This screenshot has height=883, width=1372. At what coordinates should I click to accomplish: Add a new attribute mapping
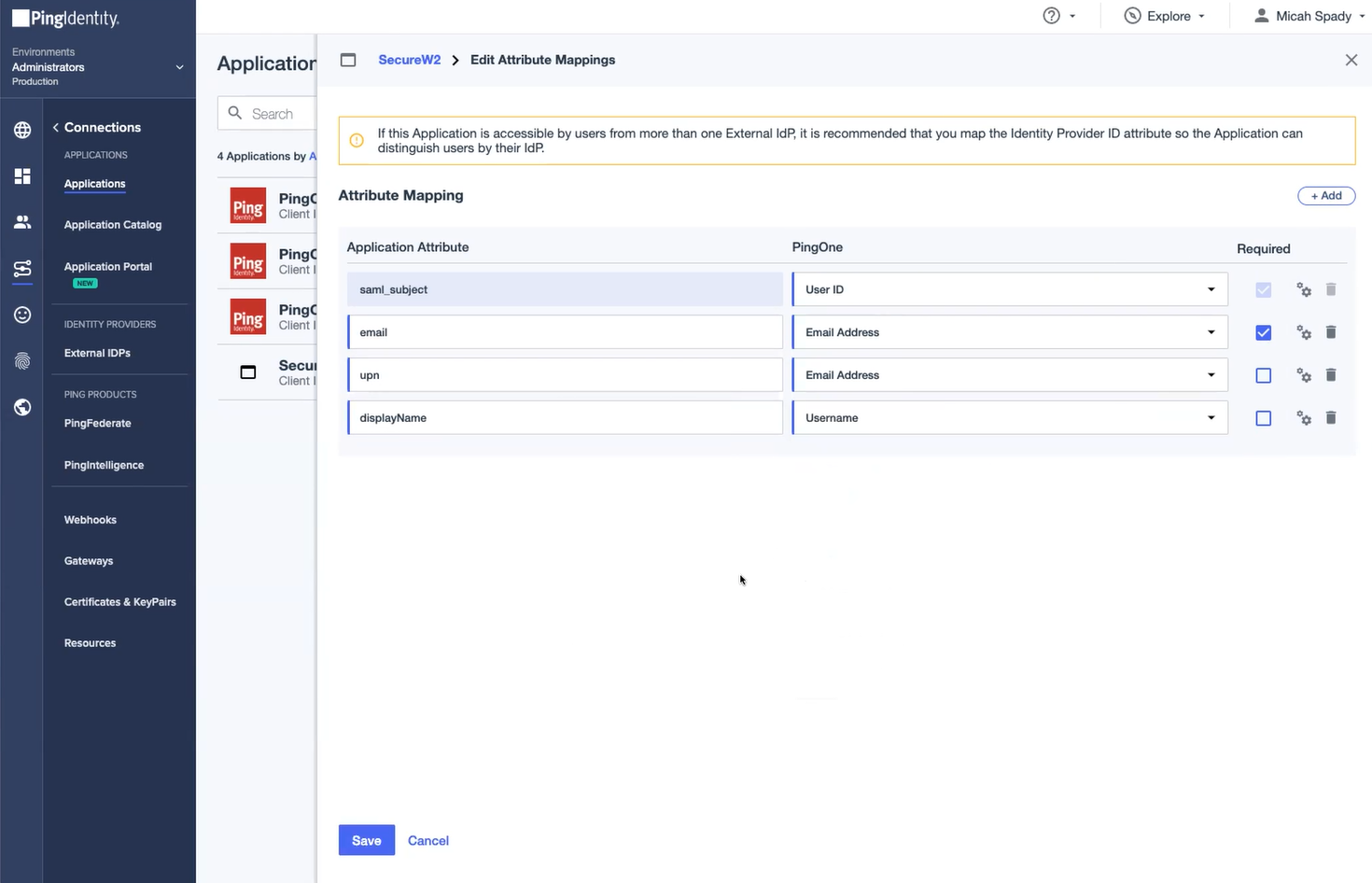coord(1325,196)
